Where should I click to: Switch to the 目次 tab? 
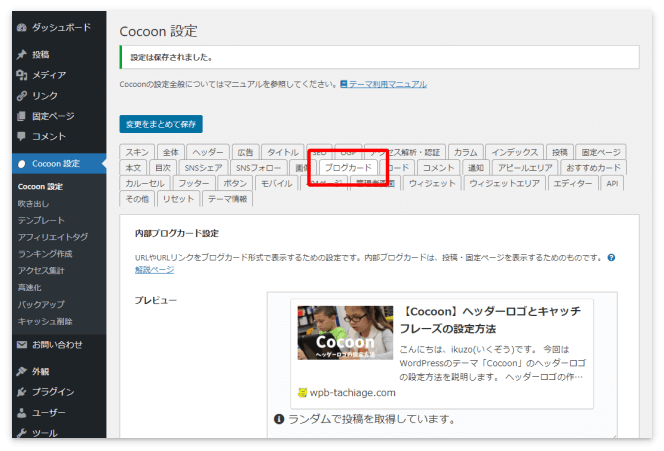point(163,168)
